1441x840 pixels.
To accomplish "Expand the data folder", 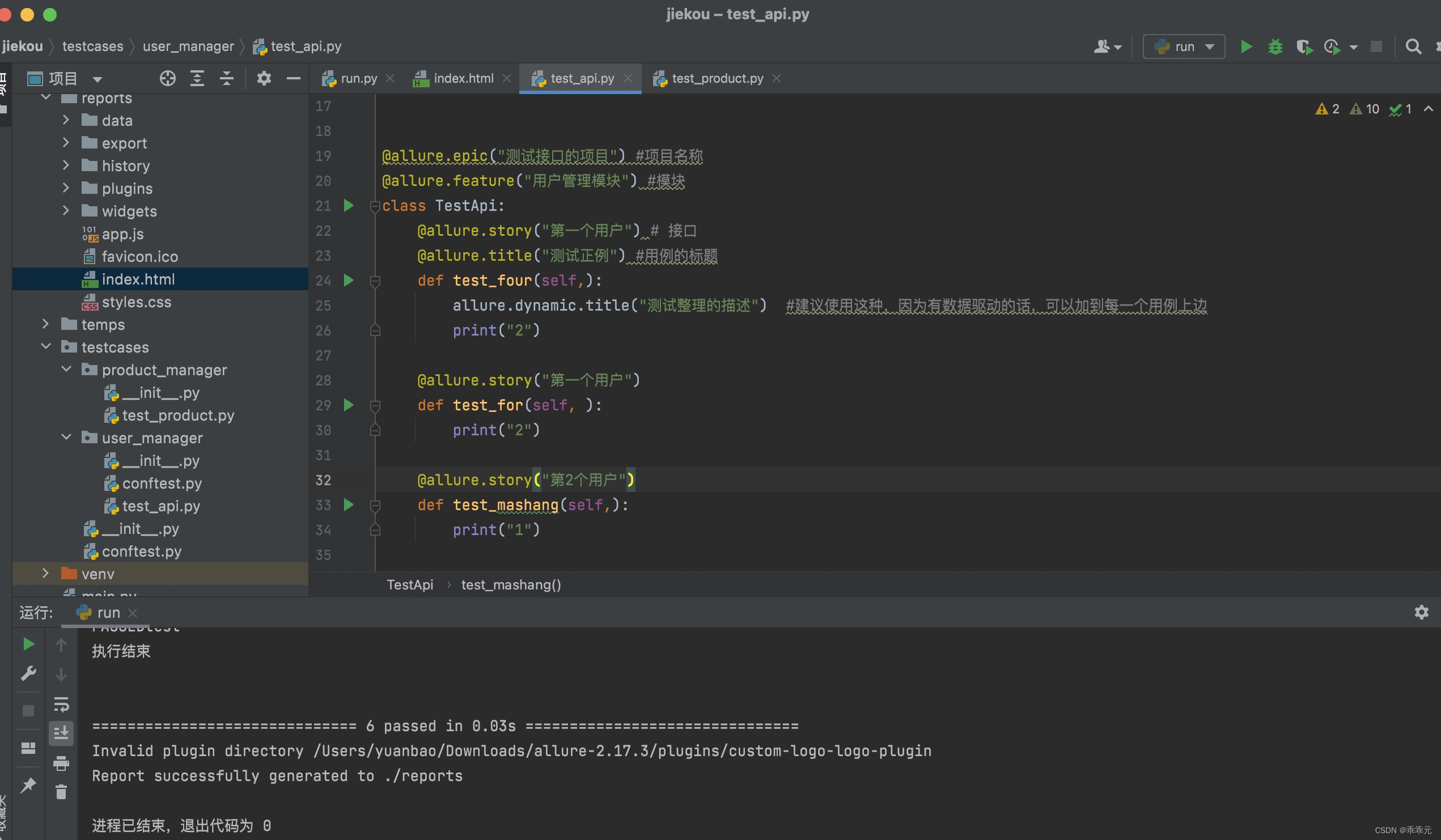I will point(66,120).
